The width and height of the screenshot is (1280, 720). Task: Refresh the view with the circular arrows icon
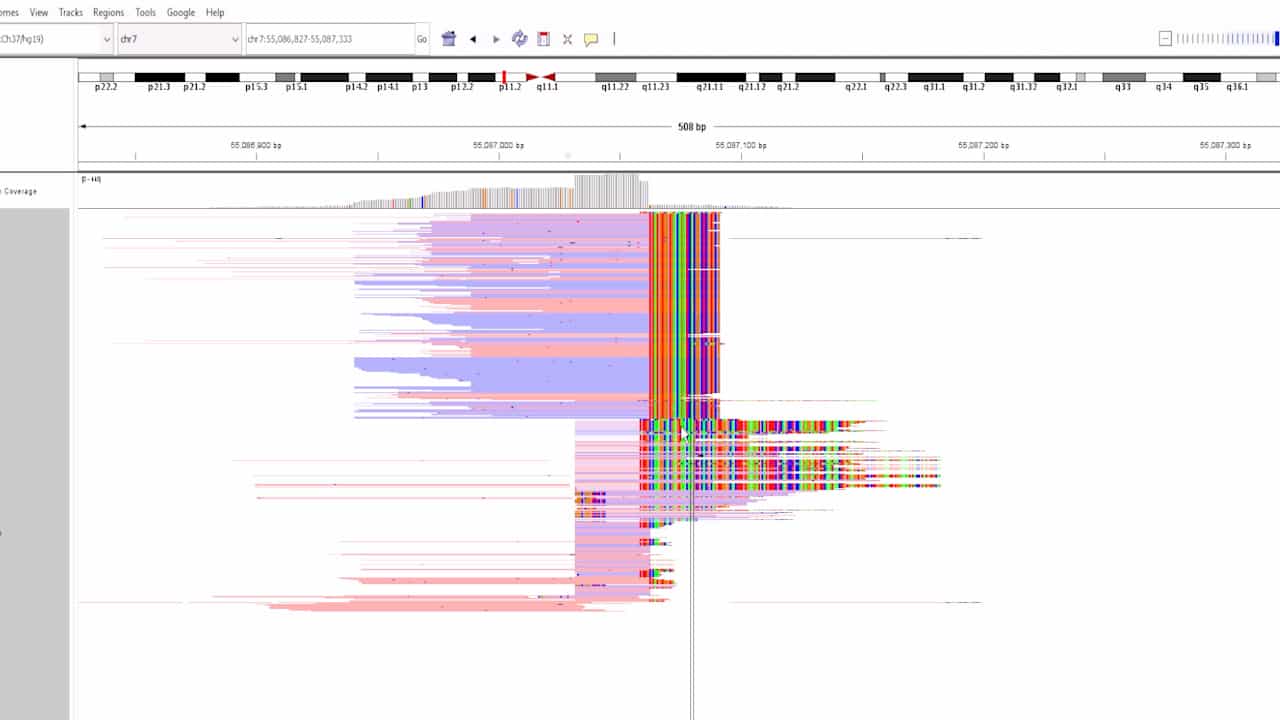(x=520, y=39)
